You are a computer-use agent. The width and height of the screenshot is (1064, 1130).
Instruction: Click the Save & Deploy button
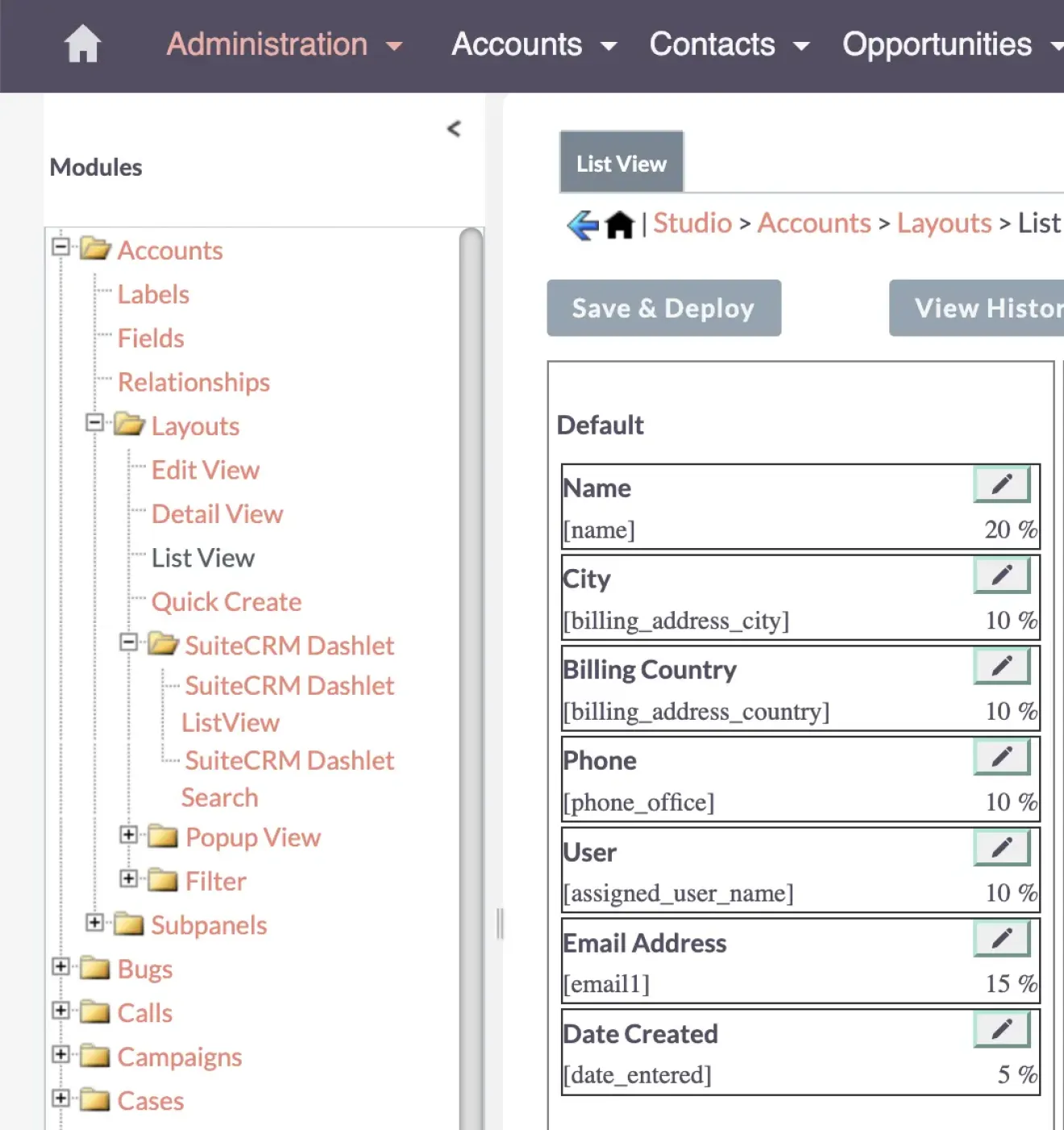point(663,308)
